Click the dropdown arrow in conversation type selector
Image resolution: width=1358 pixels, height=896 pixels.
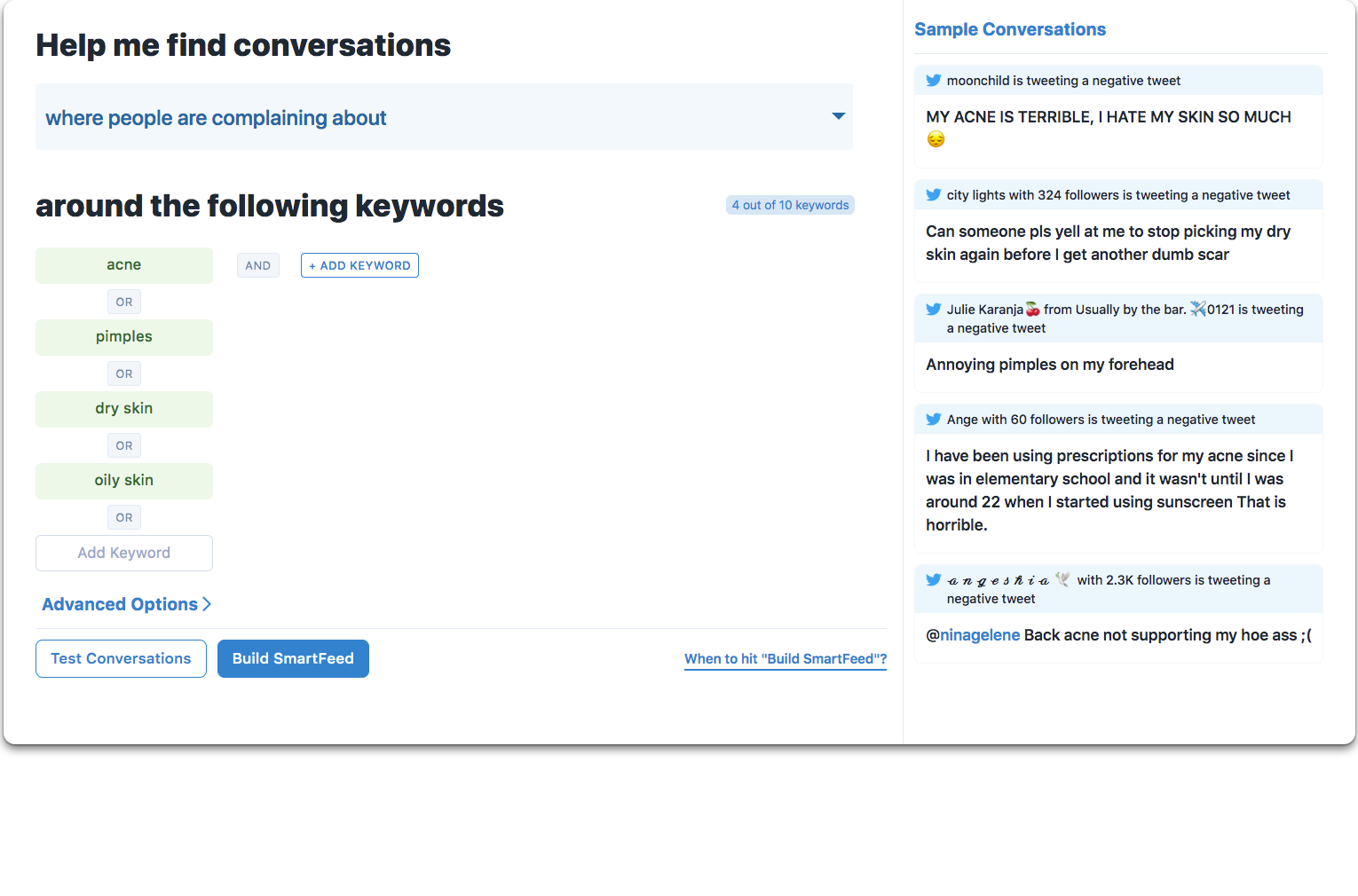click(x=838, y=116)
